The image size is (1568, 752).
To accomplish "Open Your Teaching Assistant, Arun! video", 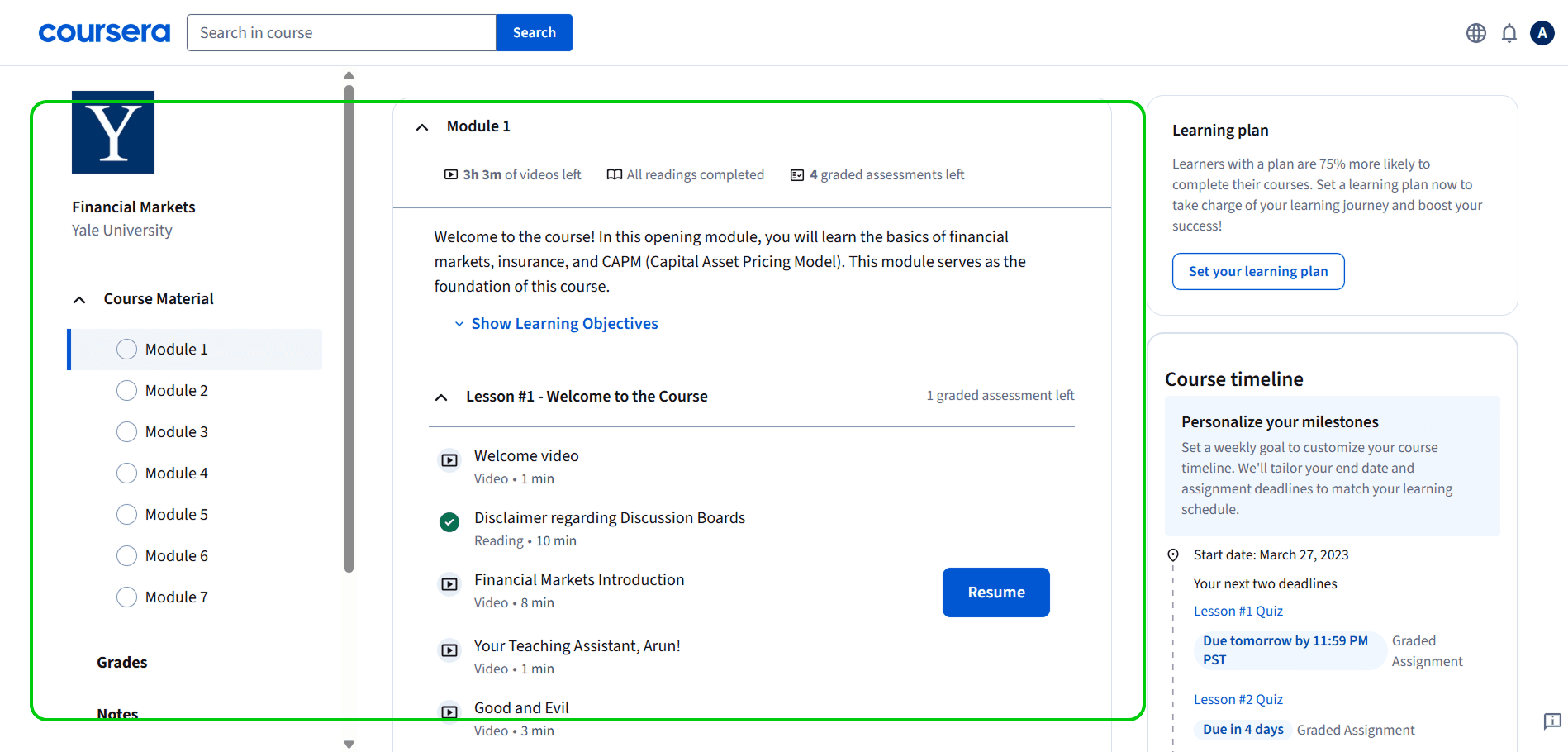I will coord(577,646).
